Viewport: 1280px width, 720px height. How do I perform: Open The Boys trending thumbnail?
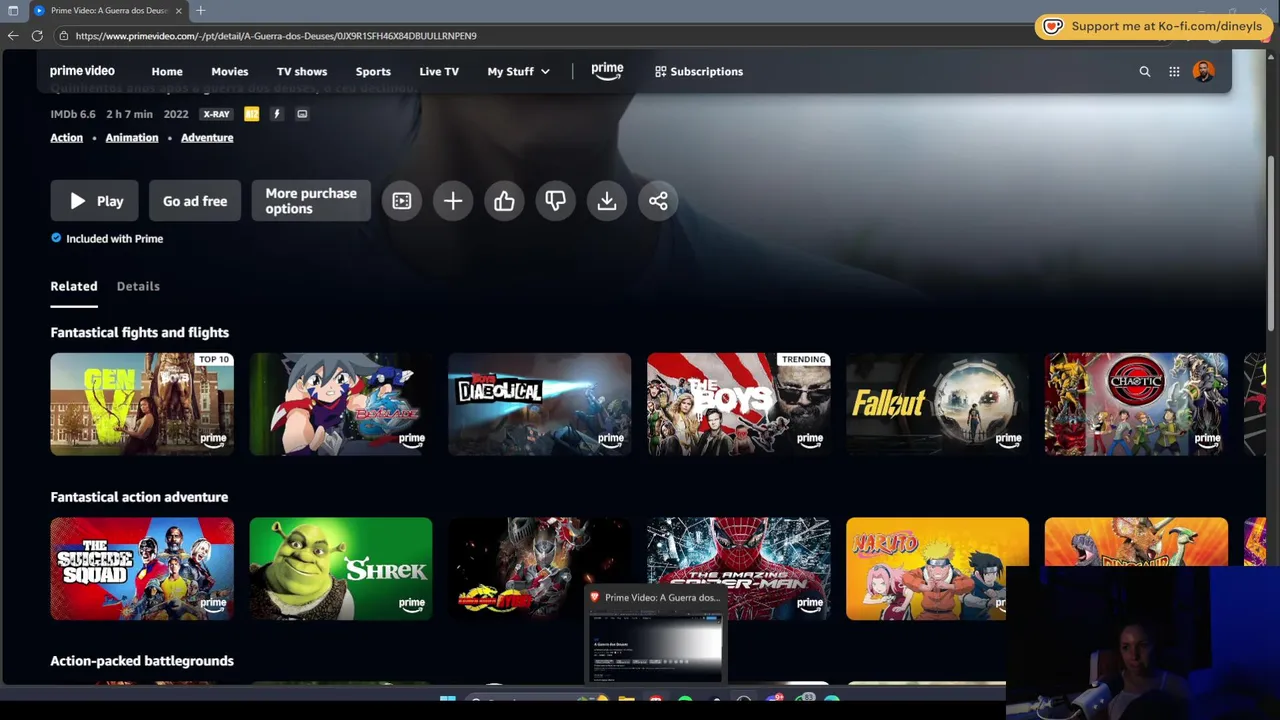(x=739, y=404)
